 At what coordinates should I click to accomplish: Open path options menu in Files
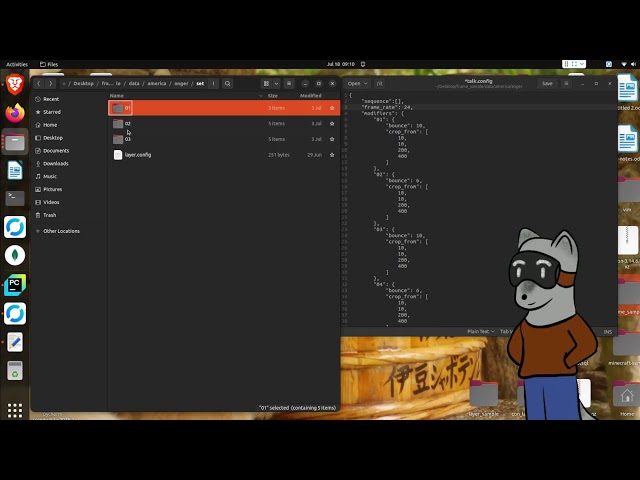coord(213,83)
